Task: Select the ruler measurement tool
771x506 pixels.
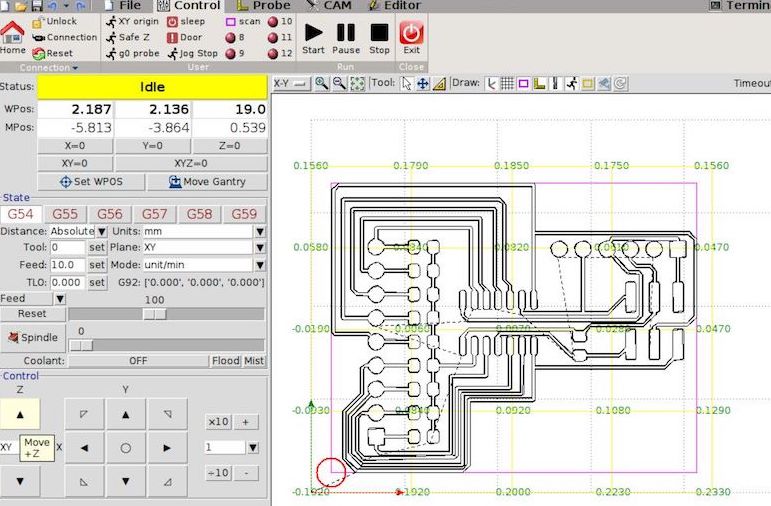Action: (439, 84)
